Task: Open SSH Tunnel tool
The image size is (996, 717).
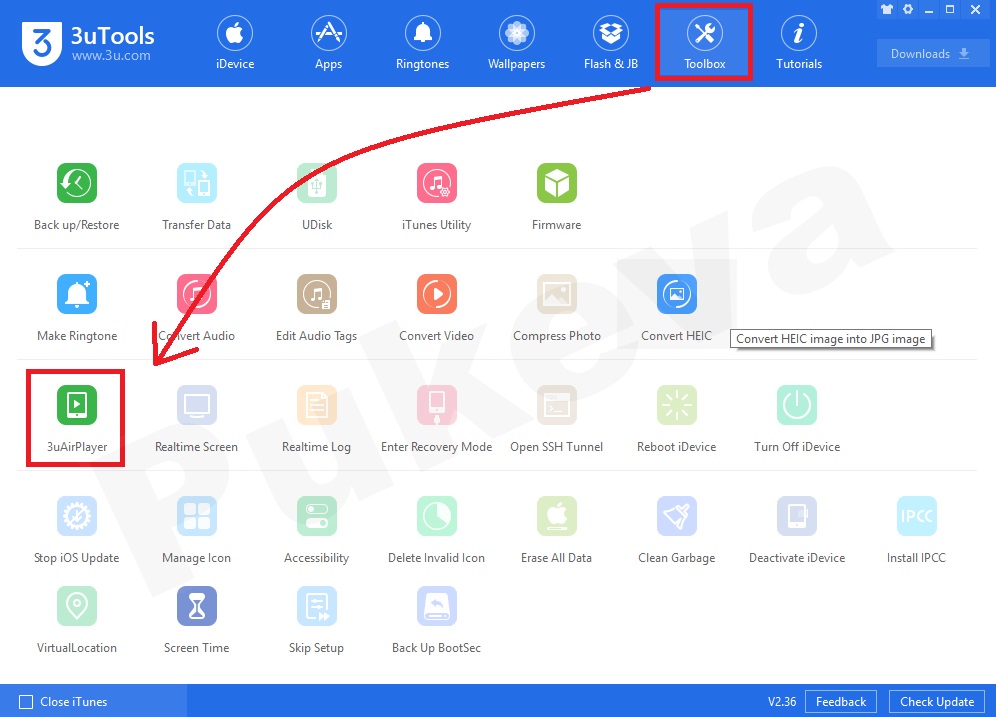Action: pos(556,419)
